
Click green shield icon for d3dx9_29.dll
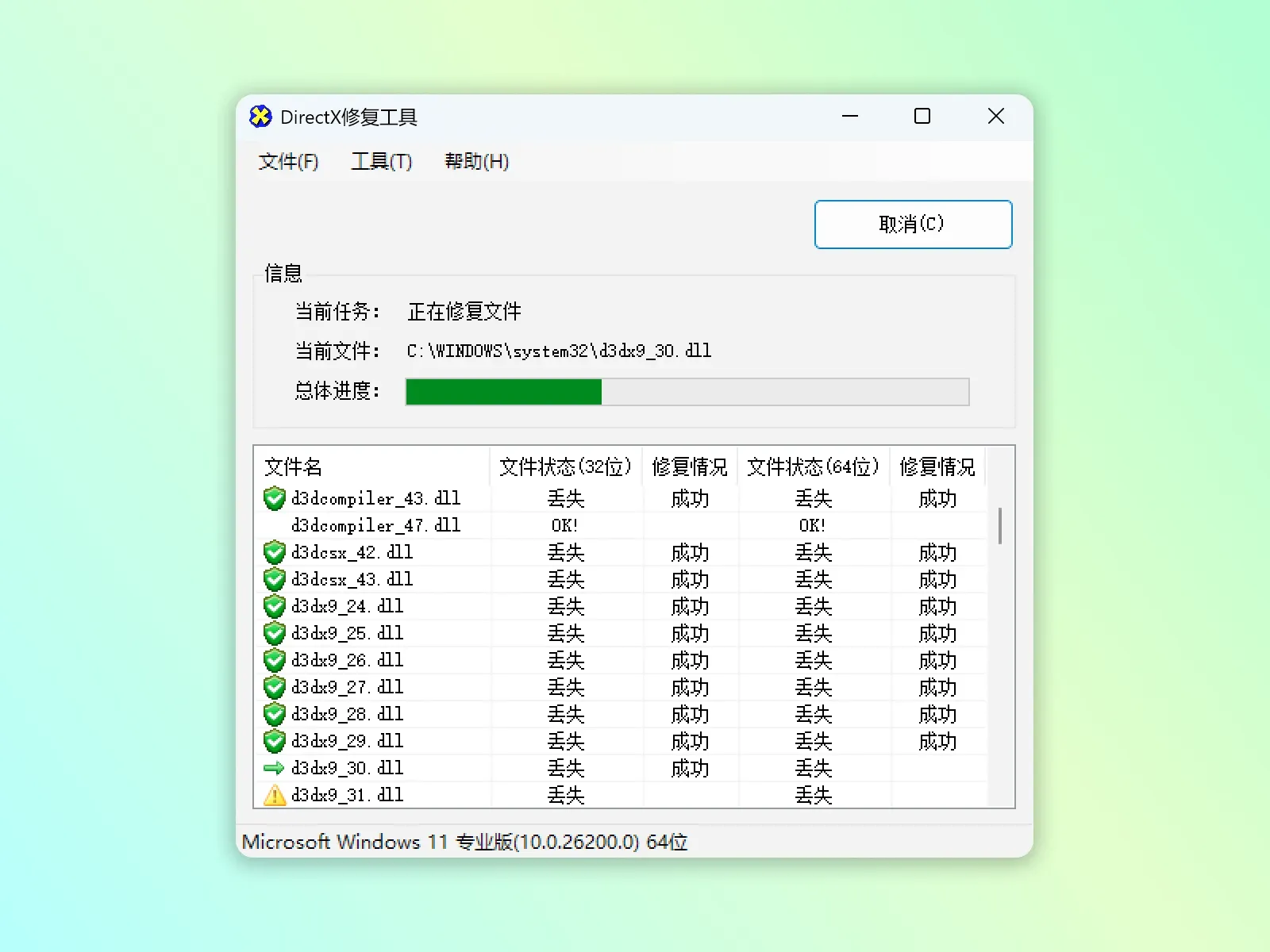point(275,741)
